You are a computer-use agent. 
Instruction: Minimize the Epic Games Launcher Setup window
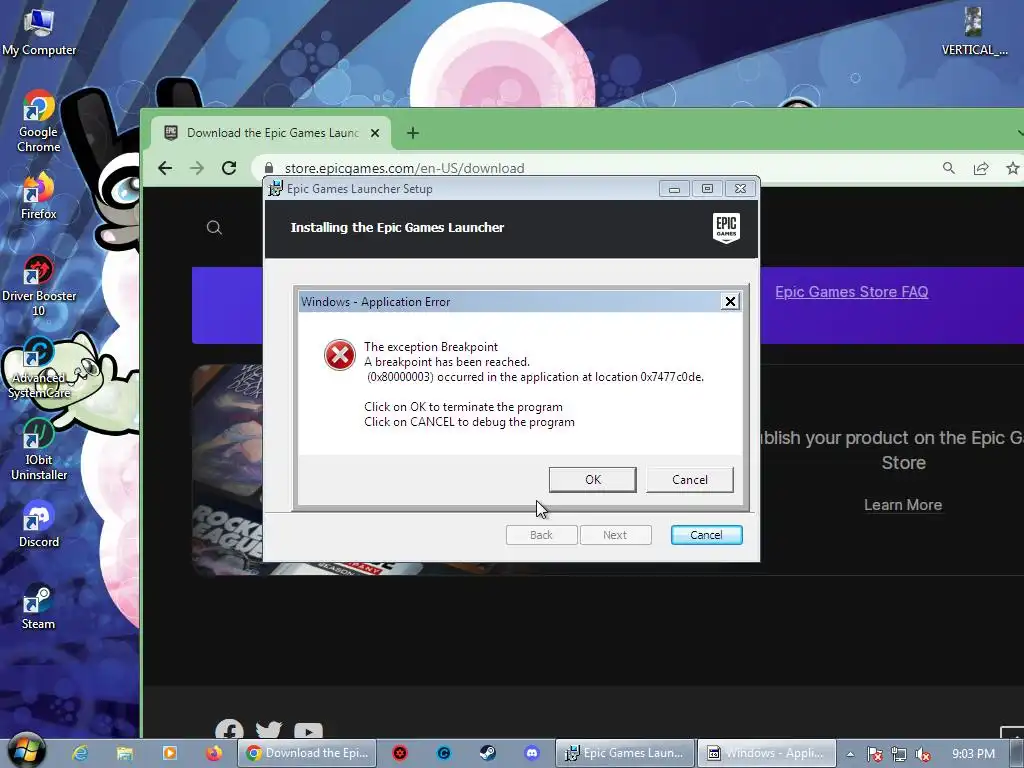674,189
